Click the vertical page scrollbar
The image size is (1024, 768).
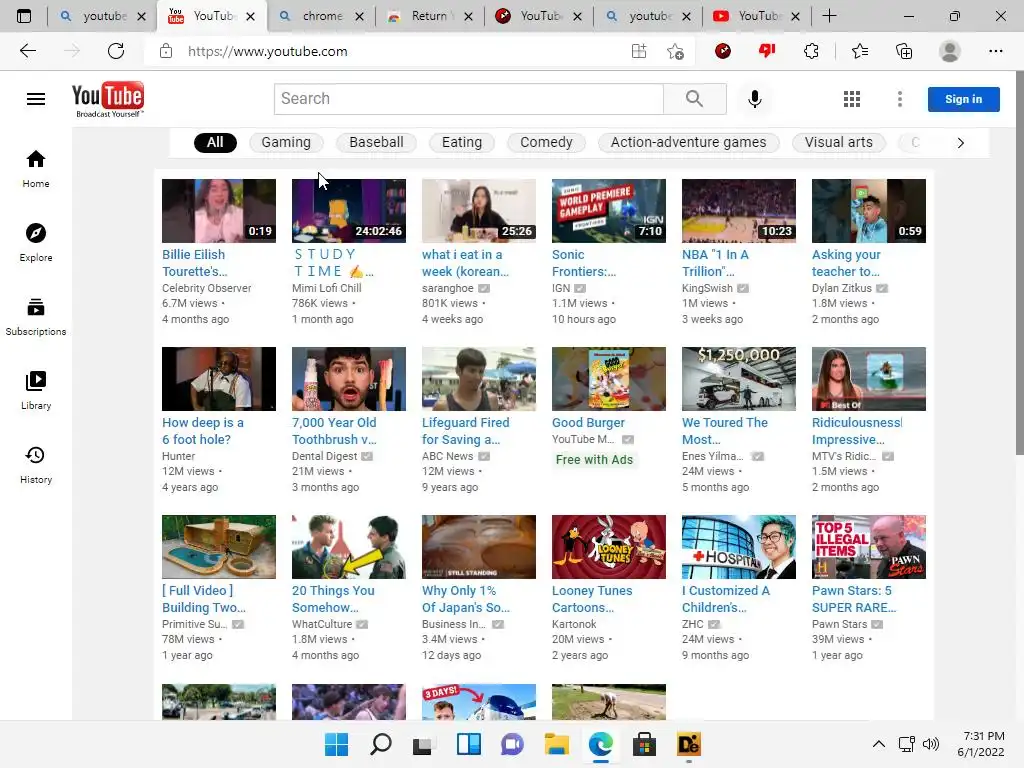coord(1019,264)
